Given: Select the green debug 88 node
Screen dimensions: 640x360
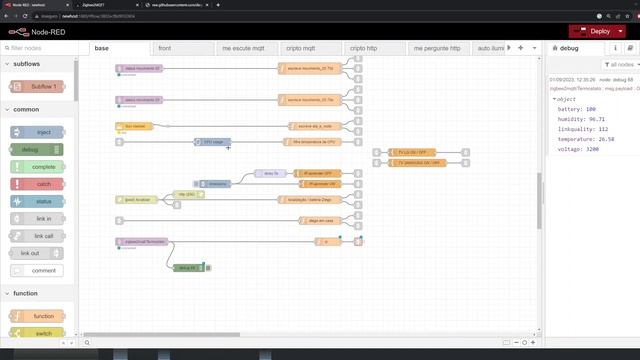Looking at the screenshot, I should click(x=188, y=268).
